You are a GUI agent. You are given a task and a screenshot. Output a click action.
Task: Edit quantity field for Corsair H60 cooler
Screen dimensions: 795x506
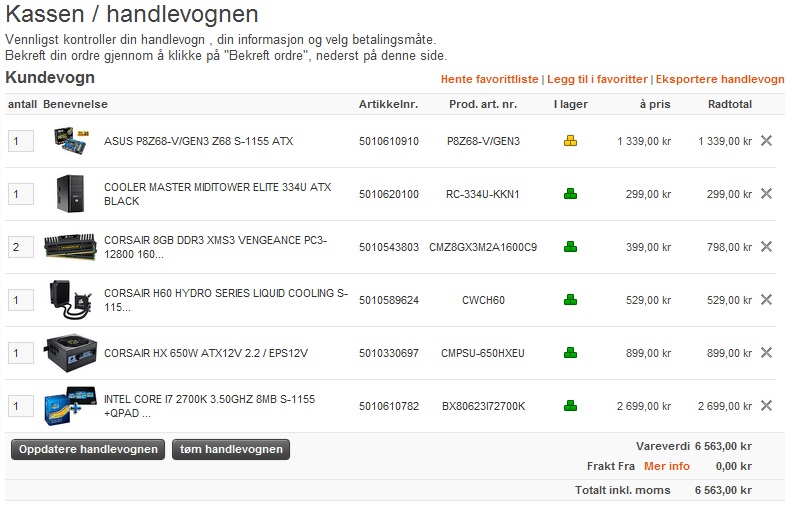click(x=21, y=300)
